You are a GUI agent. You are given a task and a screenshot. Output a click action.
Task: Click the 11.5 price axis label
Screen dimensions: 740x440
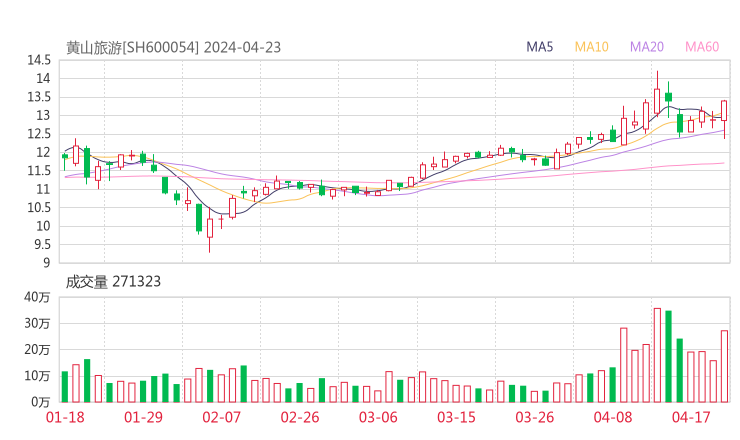[39, 171]
